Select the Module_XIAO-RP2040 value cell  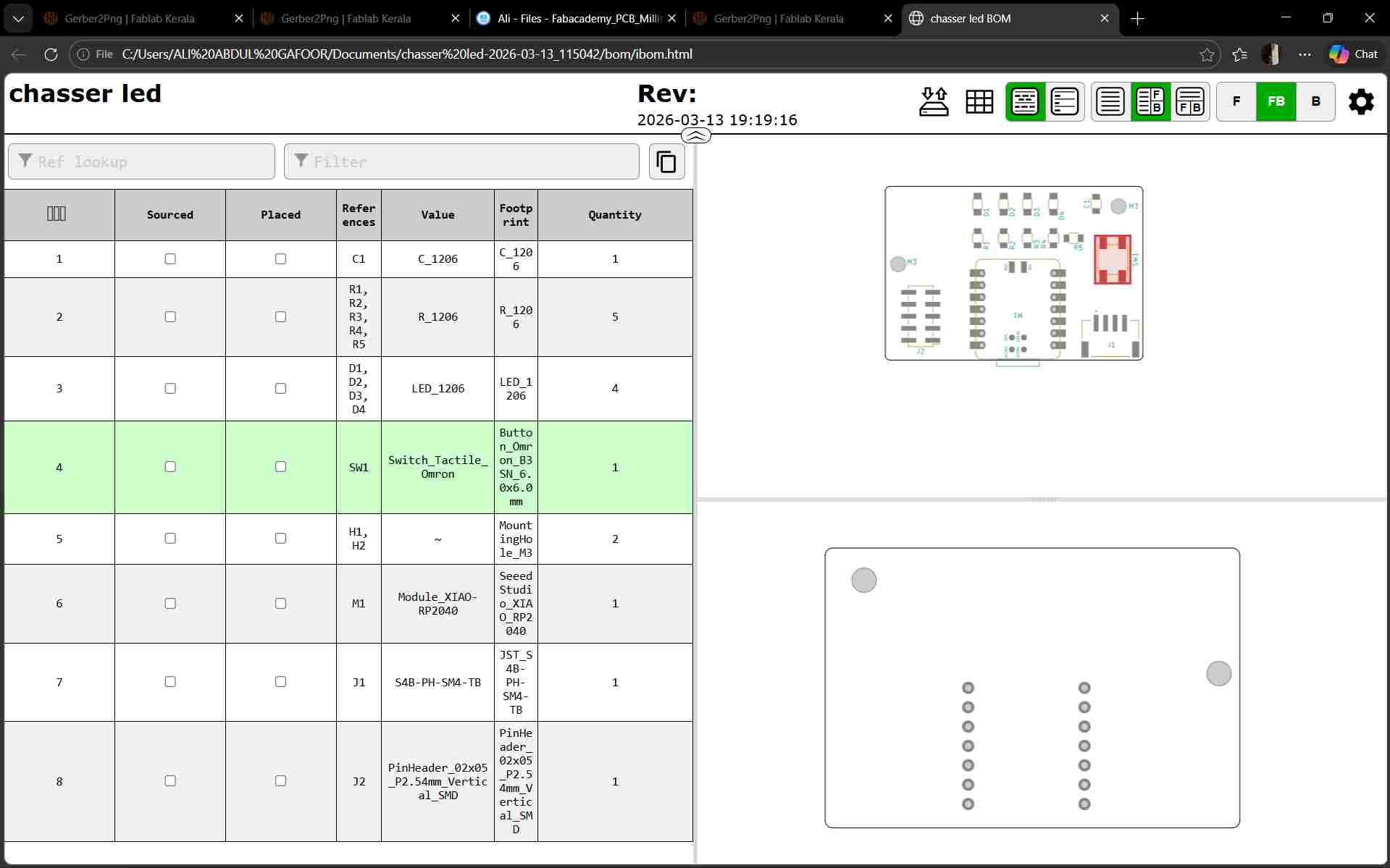click(x=437, y=603)
